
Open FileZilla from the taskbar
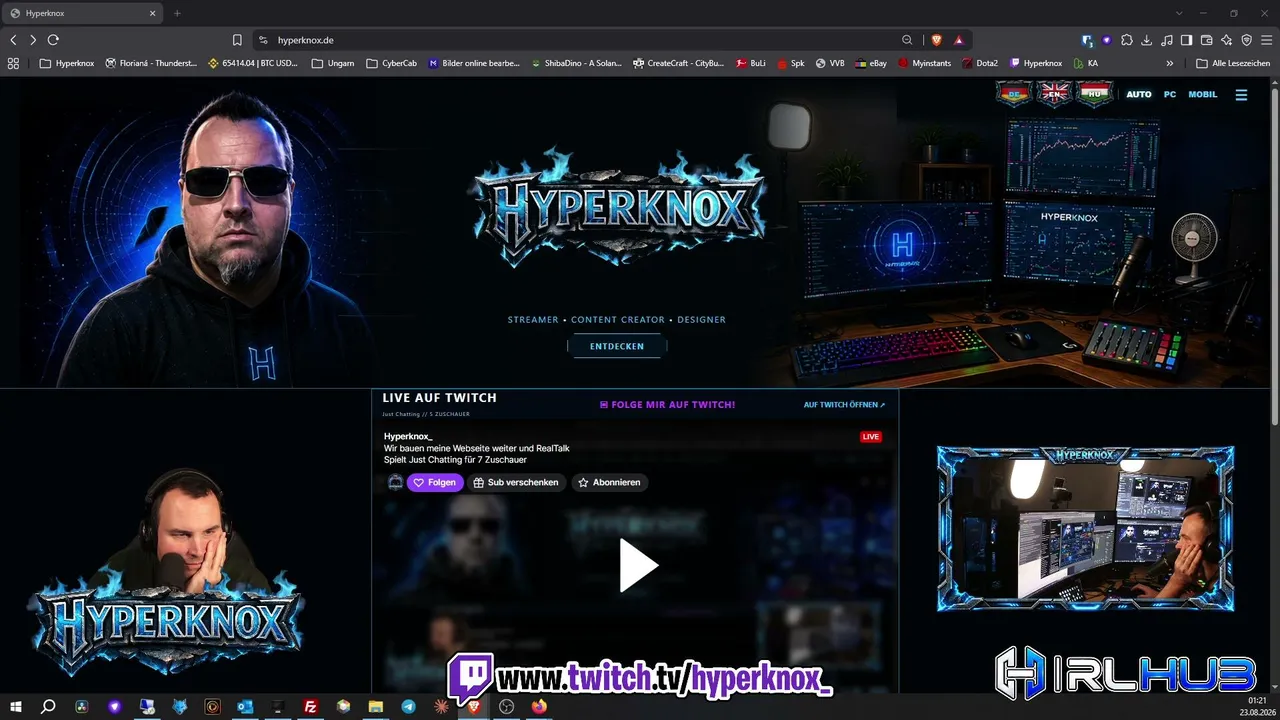[311, 706]
